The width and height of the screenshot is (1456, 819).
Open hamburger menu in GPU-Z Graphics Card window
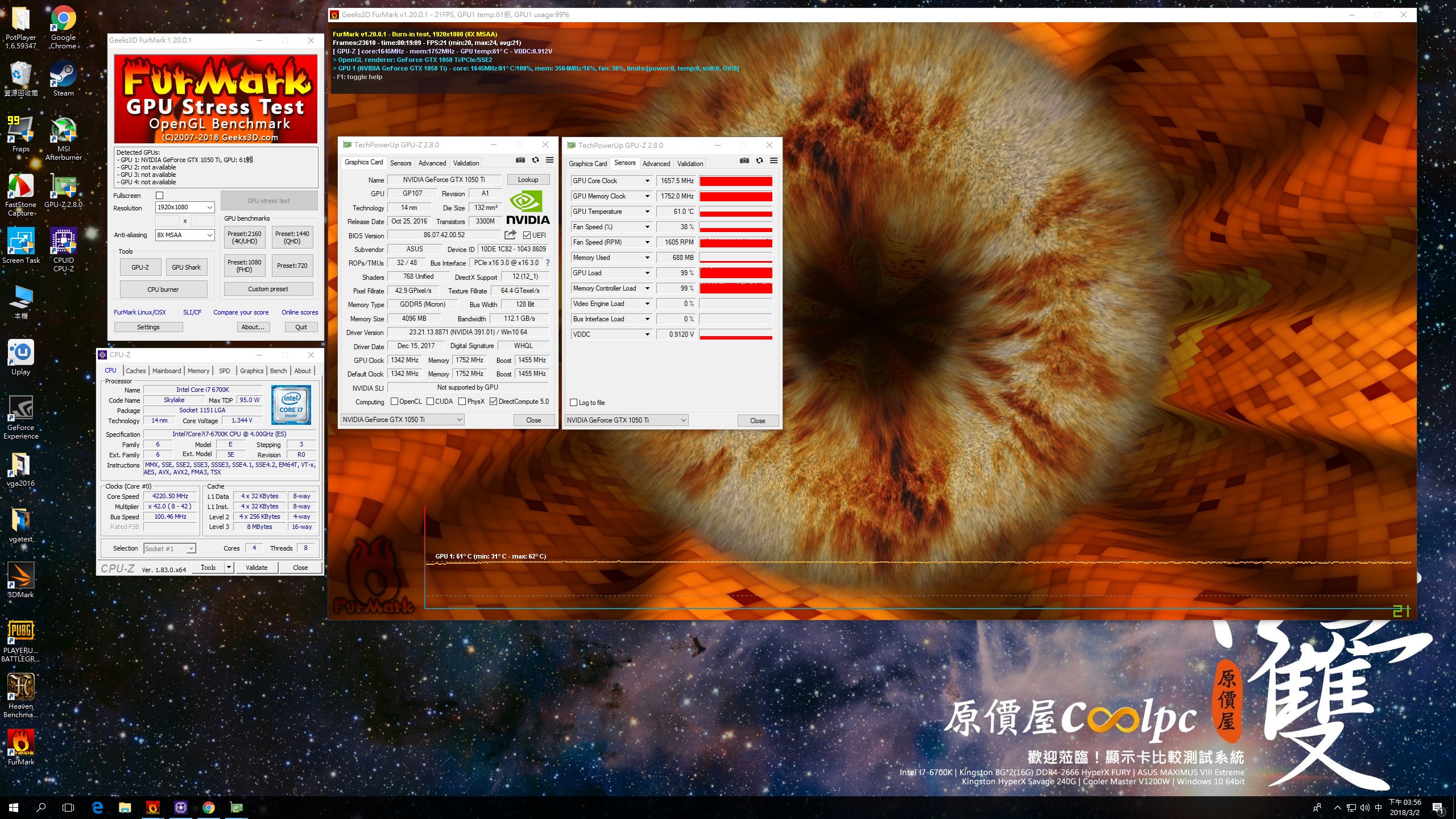pos(549,160)
